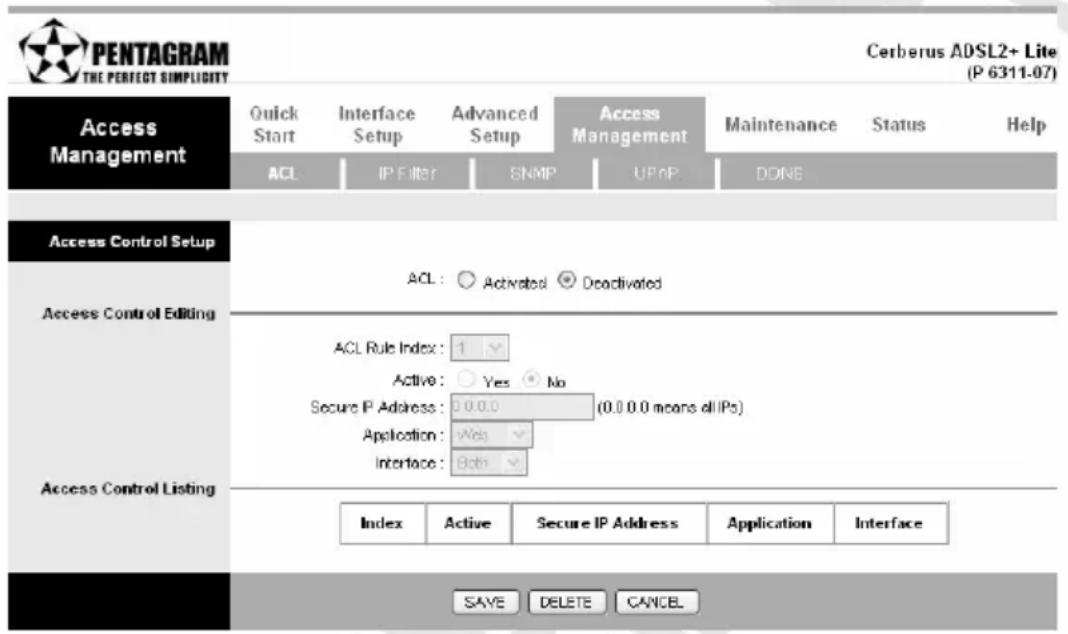Click the Access Control Listing label

pos(128,488)
